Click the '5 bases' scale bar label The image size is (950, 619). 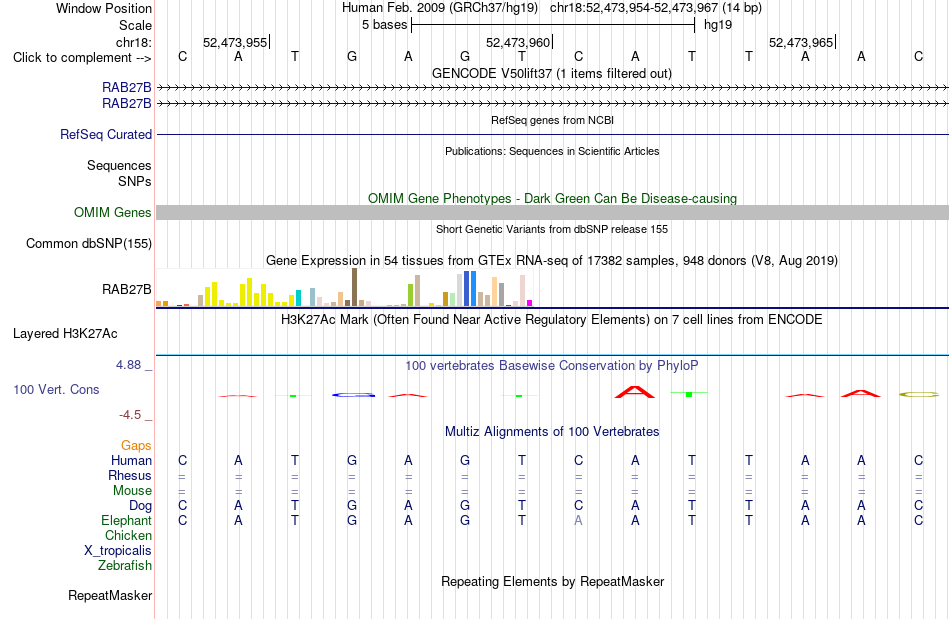pyautogui.click(x=385, y=25)
